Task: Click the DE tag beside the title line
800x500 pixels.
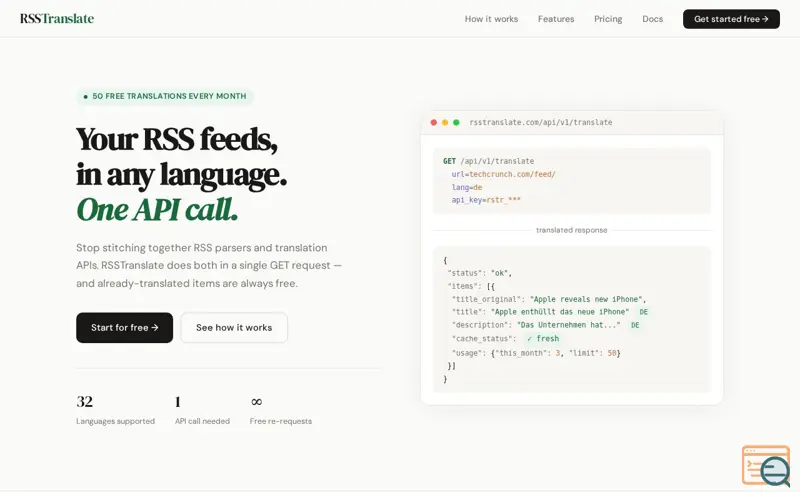Action: pyautogui.click(x=643, y=312)
